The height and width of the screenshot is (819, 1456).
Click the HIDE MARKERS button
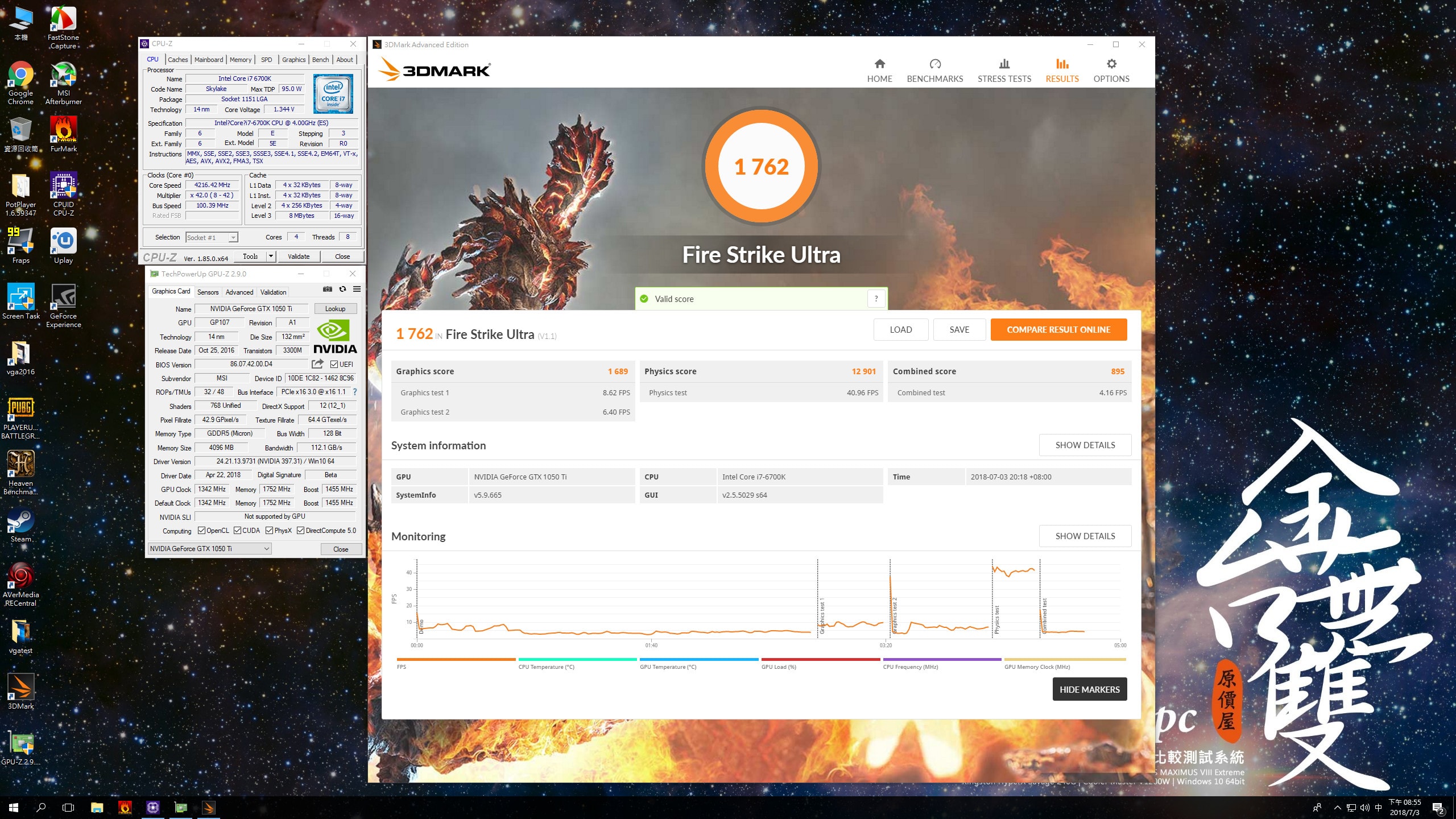coord(1090,689)
